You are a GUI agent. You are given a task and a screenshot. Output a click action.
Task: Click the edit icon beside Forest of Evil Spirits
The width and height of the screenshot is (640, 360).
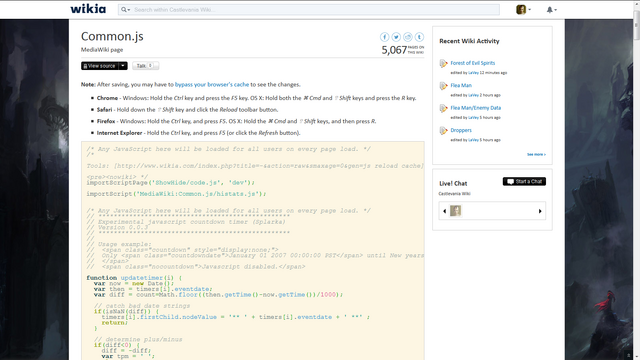coord(444,64)
